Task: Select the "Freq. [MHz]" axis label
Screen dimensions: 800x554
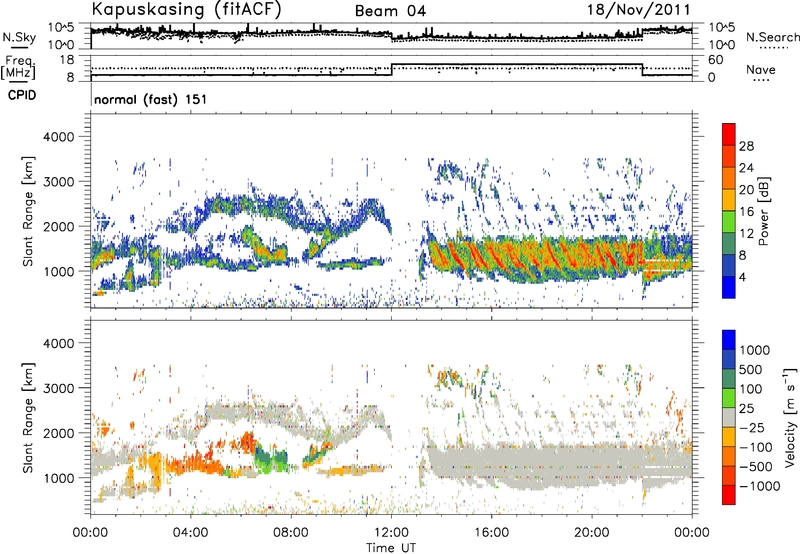Action: [19, 67]
